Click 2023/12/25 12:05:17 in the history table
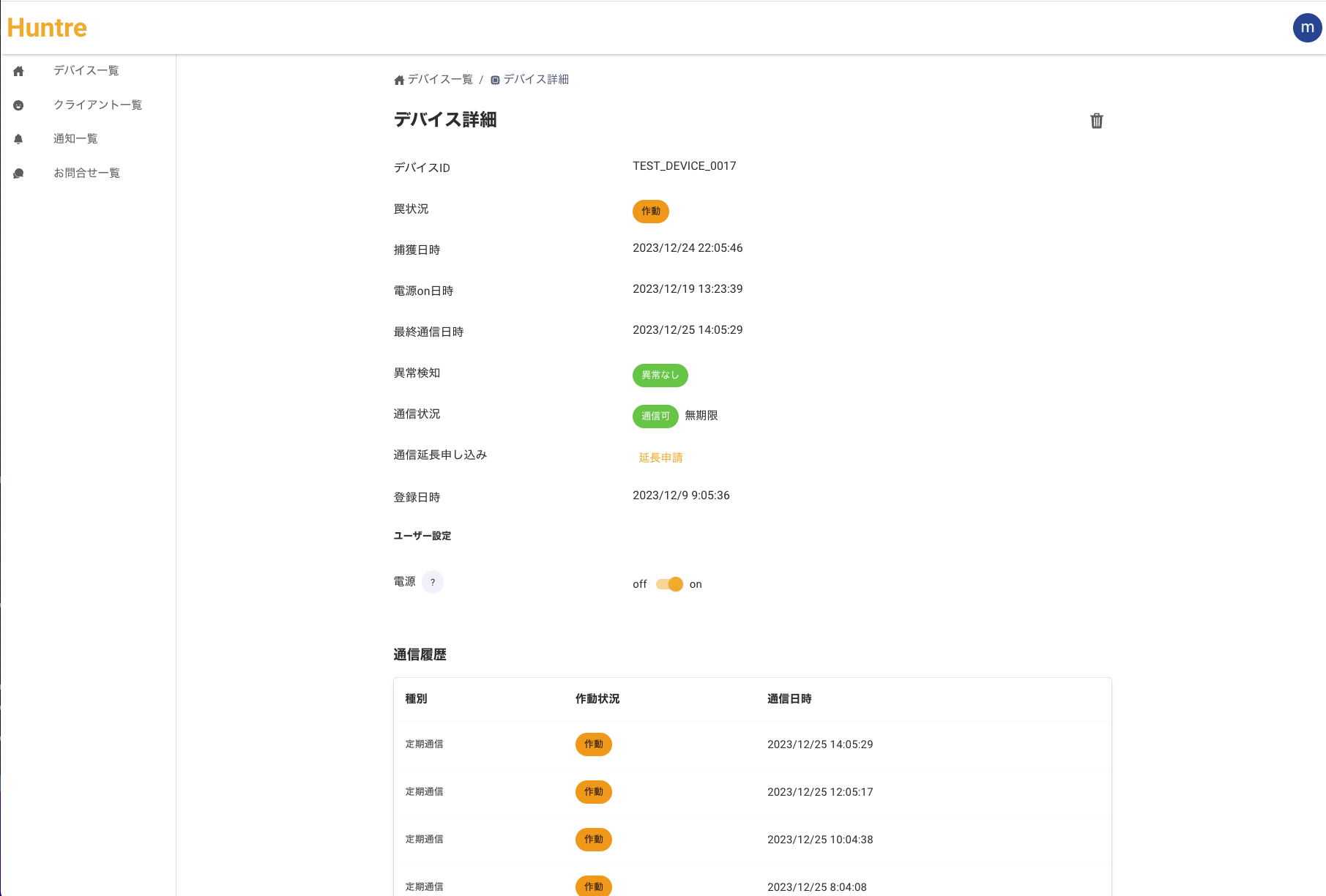 tap(820, 792)
